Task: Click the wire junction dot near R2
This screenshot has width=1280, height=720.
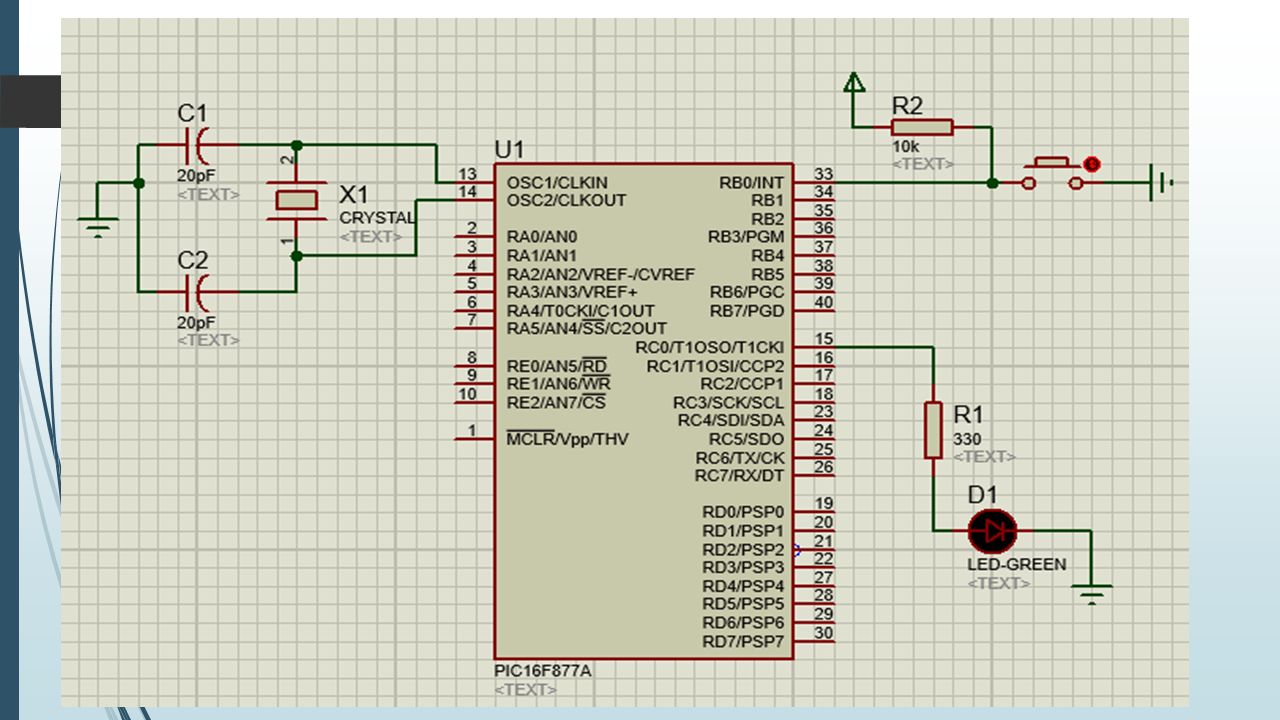Action: click(992, 183)
